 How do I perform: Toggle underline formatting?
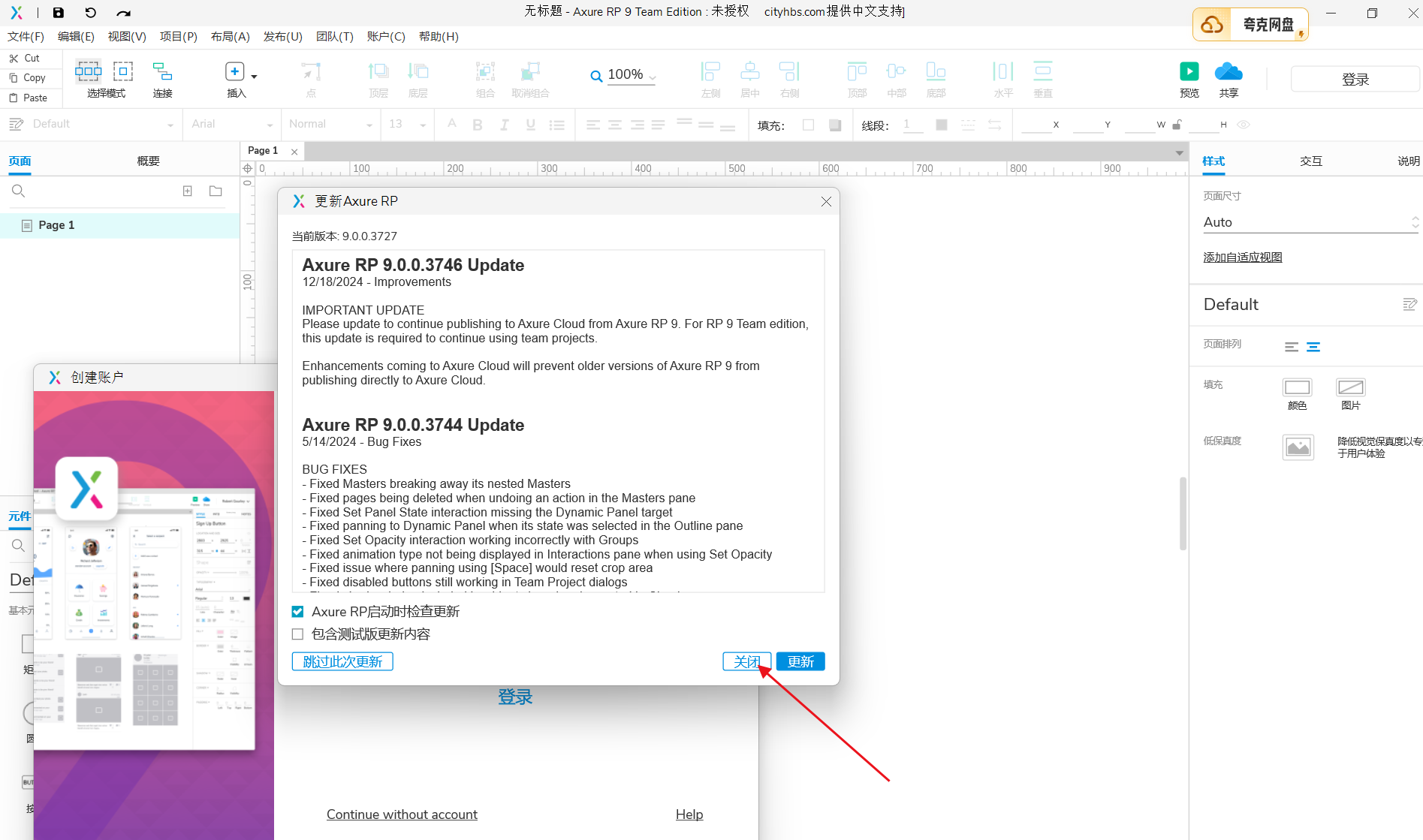(x=531, y=125)
